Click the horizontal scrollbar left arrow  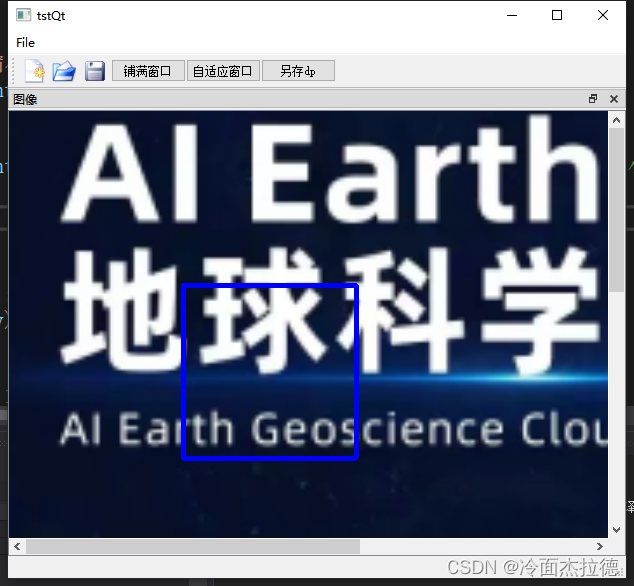[17, 546]
